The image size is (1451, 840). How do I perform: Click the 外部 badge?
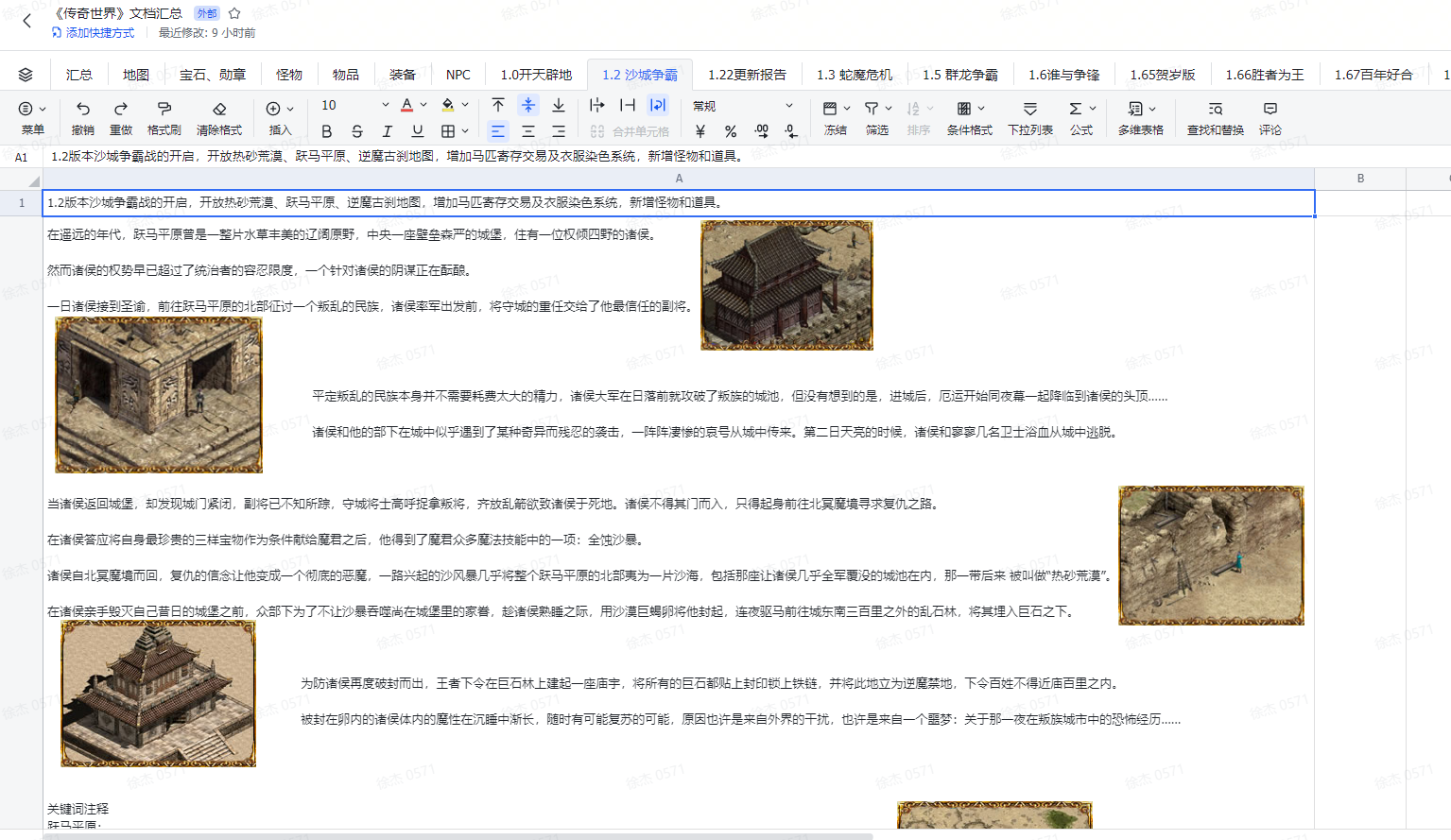point(206,13)
